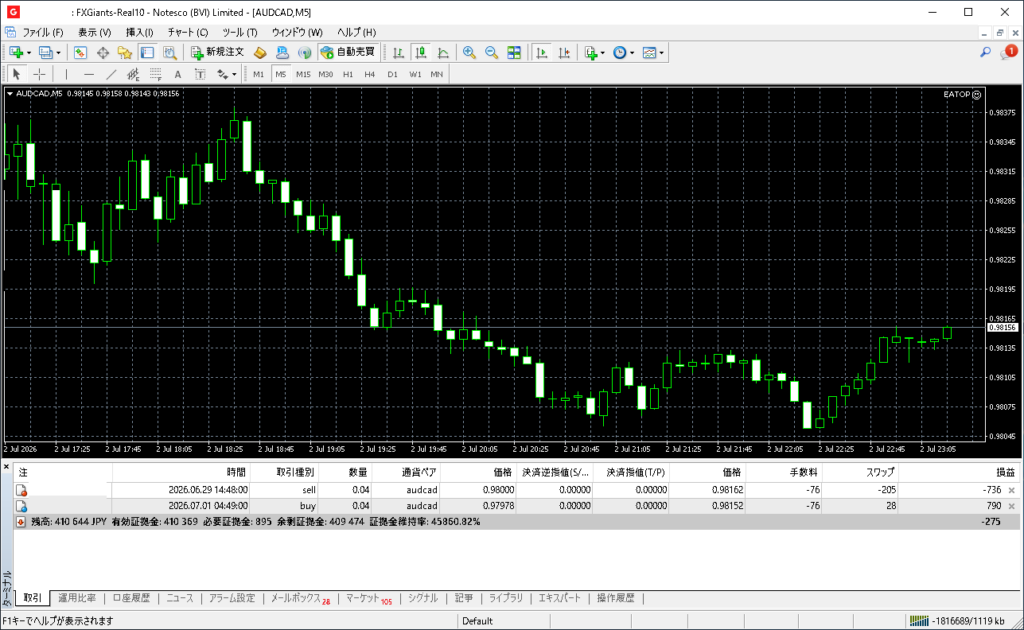Toggle chart auto scroll
Viewport: 1024px width, 630px height.
click(x=541, y=53)
